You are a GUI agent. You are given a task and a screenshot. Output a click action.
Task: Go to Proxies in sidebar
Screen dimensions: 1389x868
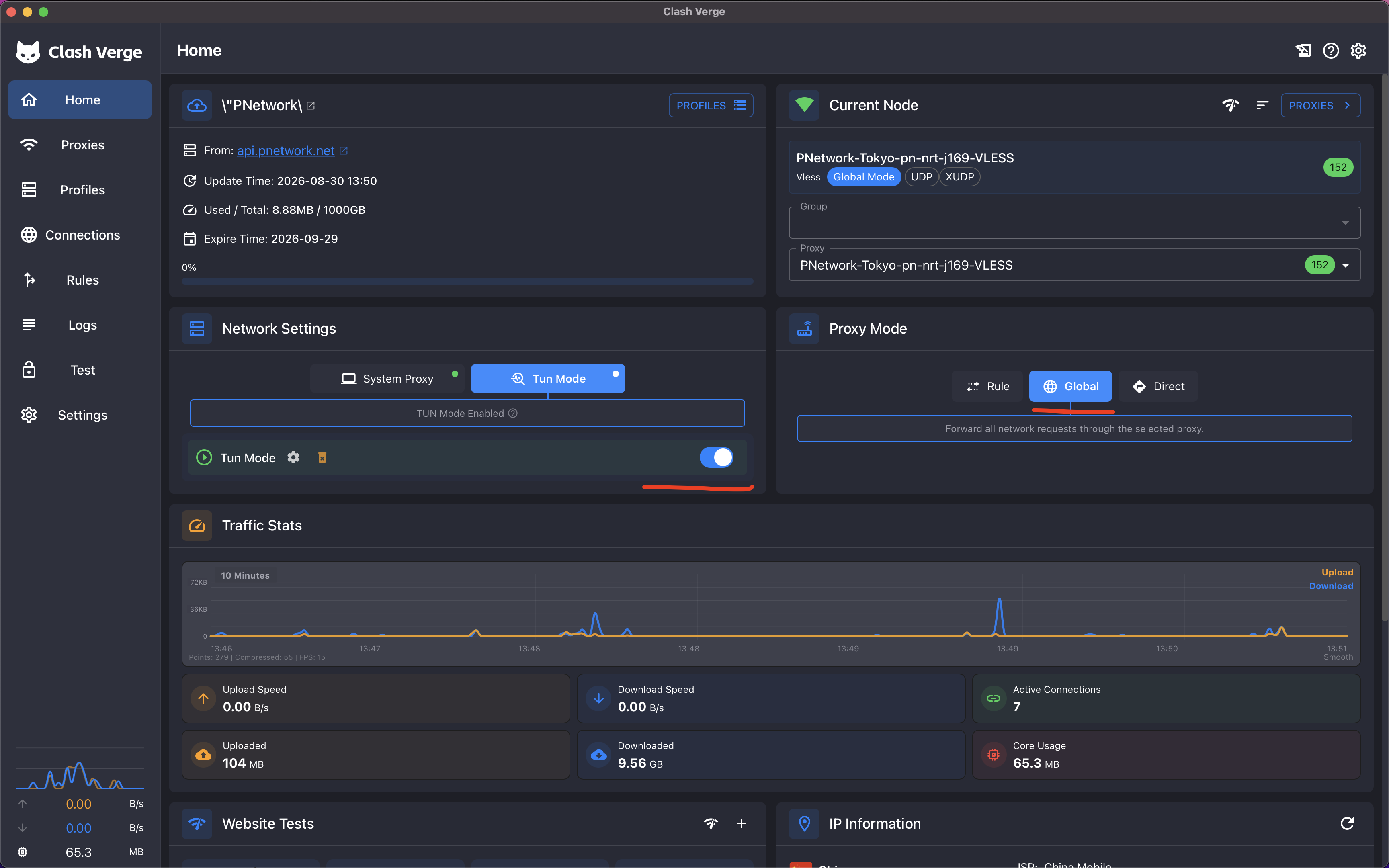pyautogui.click(x=80, y=145)
